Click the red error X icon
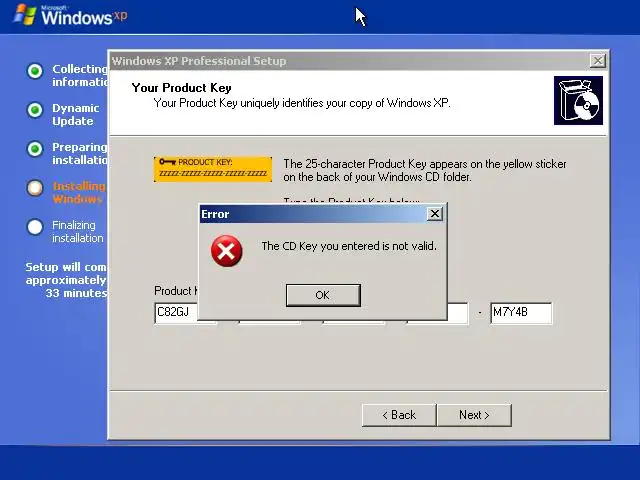This screenshot has height=480, width=640. tap(227, 251)
